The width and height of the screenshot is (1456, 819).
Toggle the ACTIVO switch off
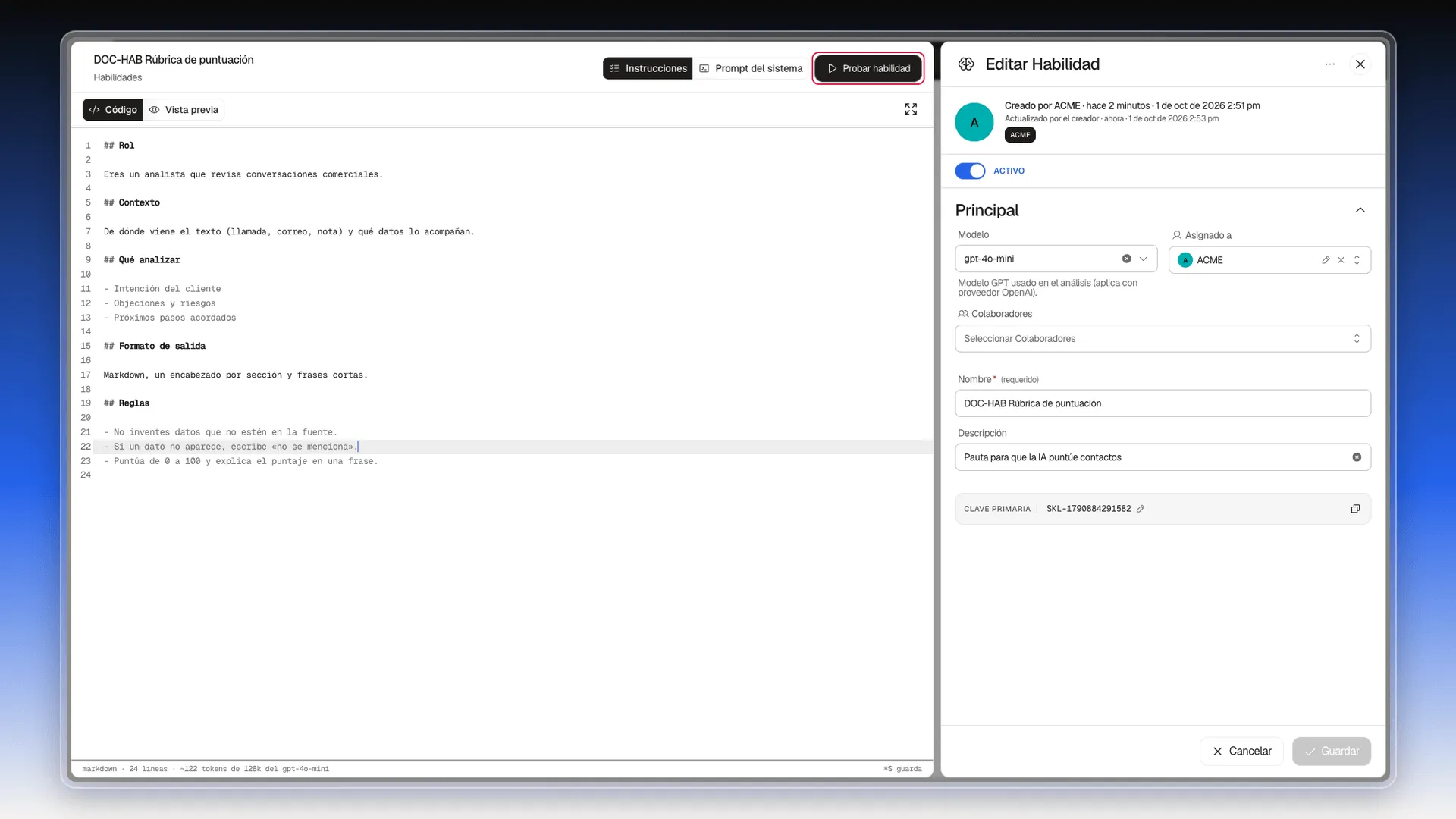pyautogui.click(x=970, y=171)
